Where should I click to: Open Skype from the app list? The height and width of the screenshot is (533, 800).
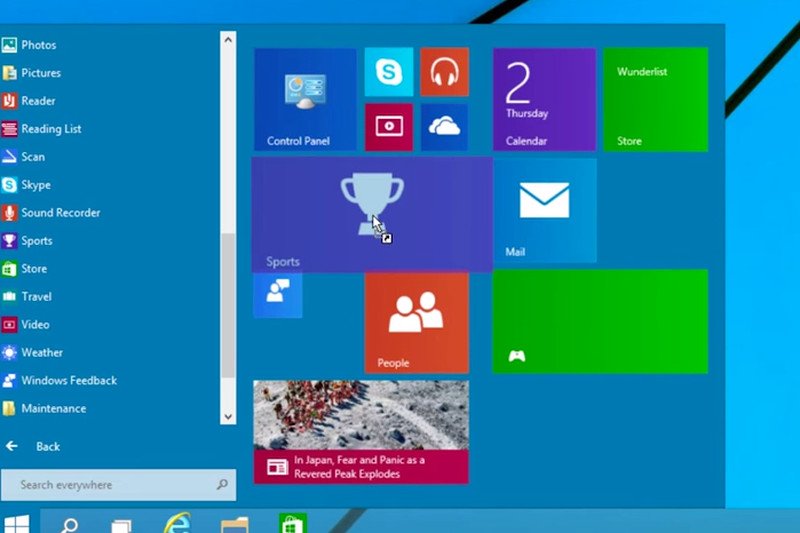(27, 185)
